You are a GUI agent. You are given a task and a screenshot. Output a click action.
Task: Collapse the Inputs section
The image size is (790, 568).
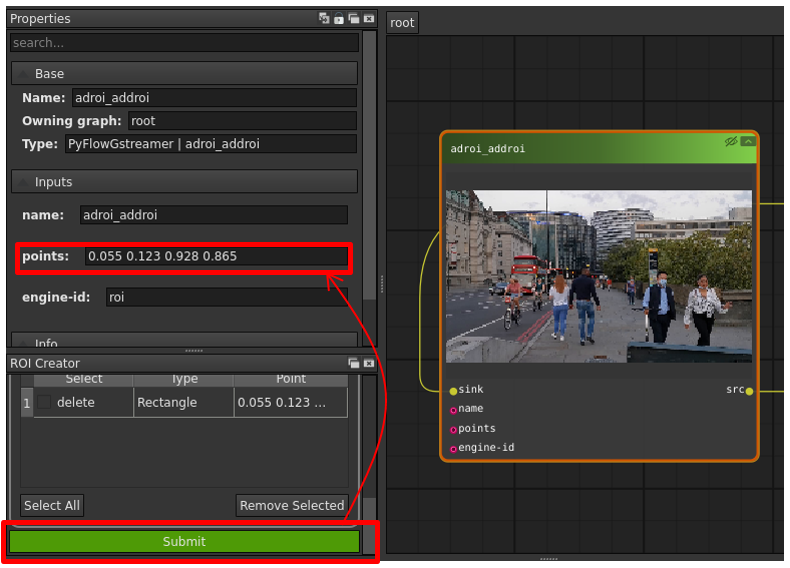(24, 182)
